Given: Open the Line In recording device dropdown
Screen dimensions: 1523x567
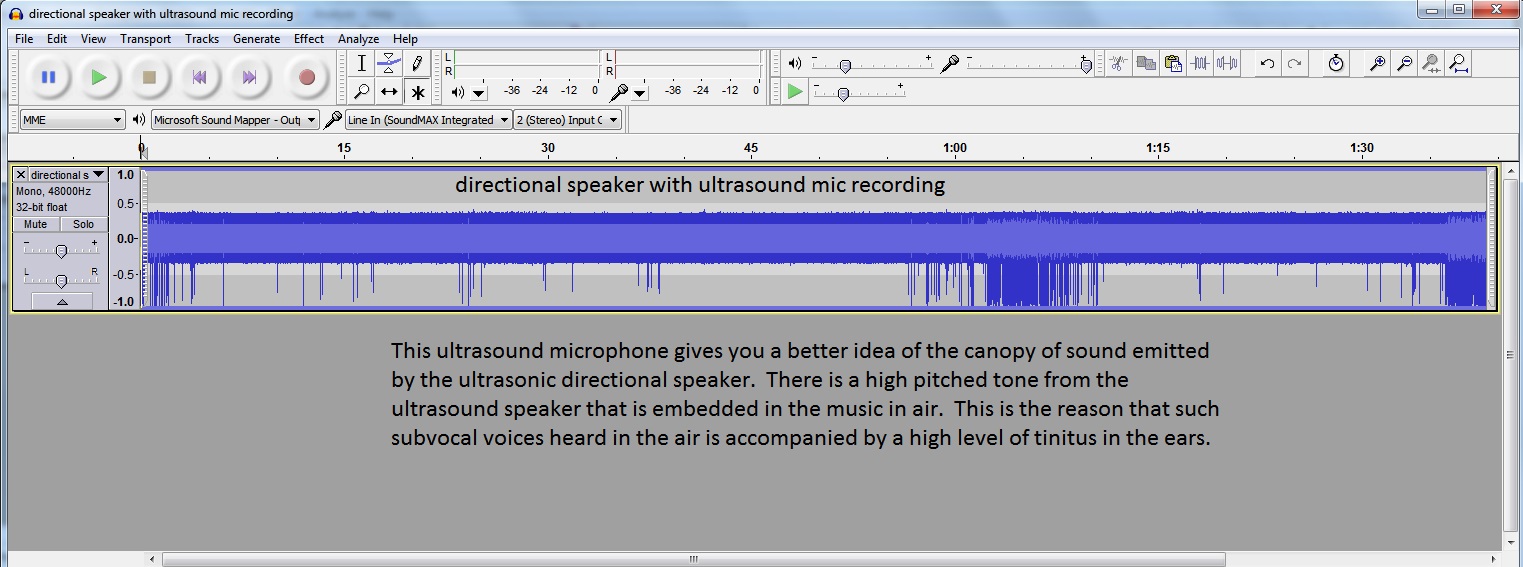Looking at the screenshot, I should pos(428,120).
